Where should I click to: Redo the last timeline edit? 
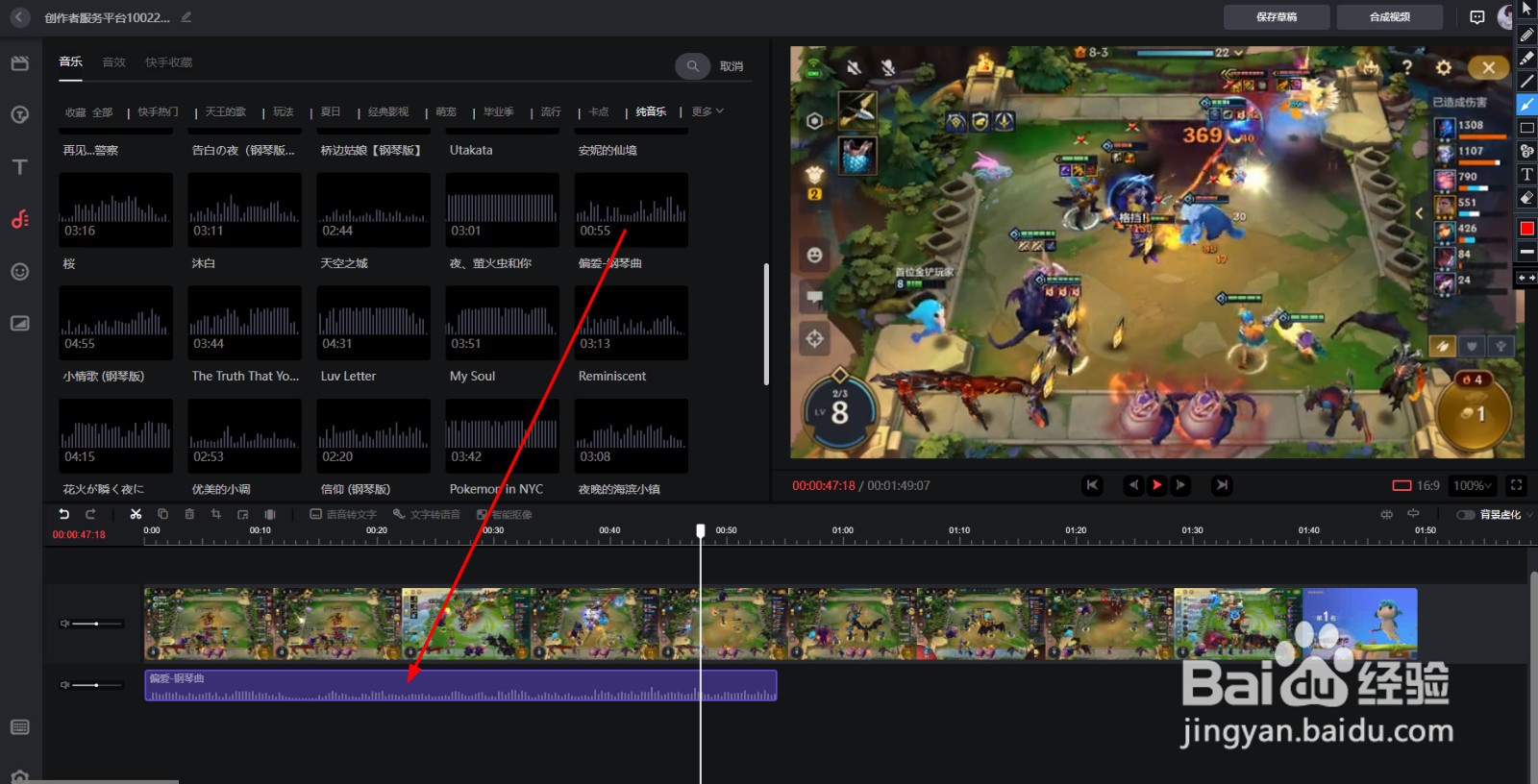click(90, 514)
